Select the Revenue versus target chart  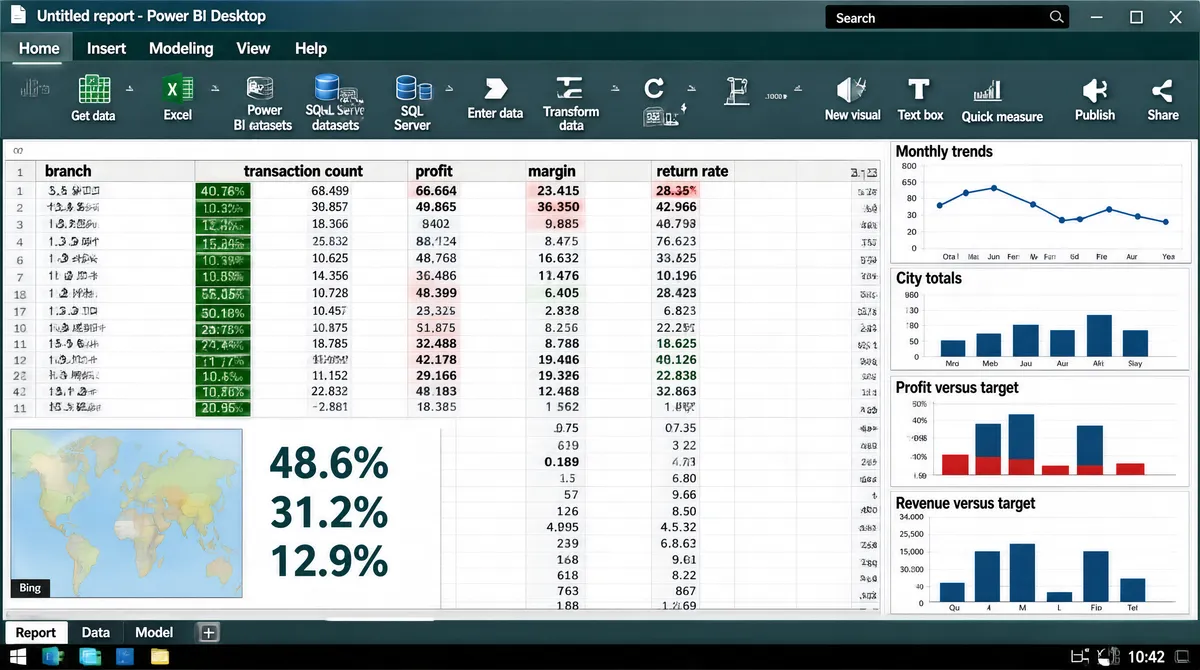(x=1040, y=553)
